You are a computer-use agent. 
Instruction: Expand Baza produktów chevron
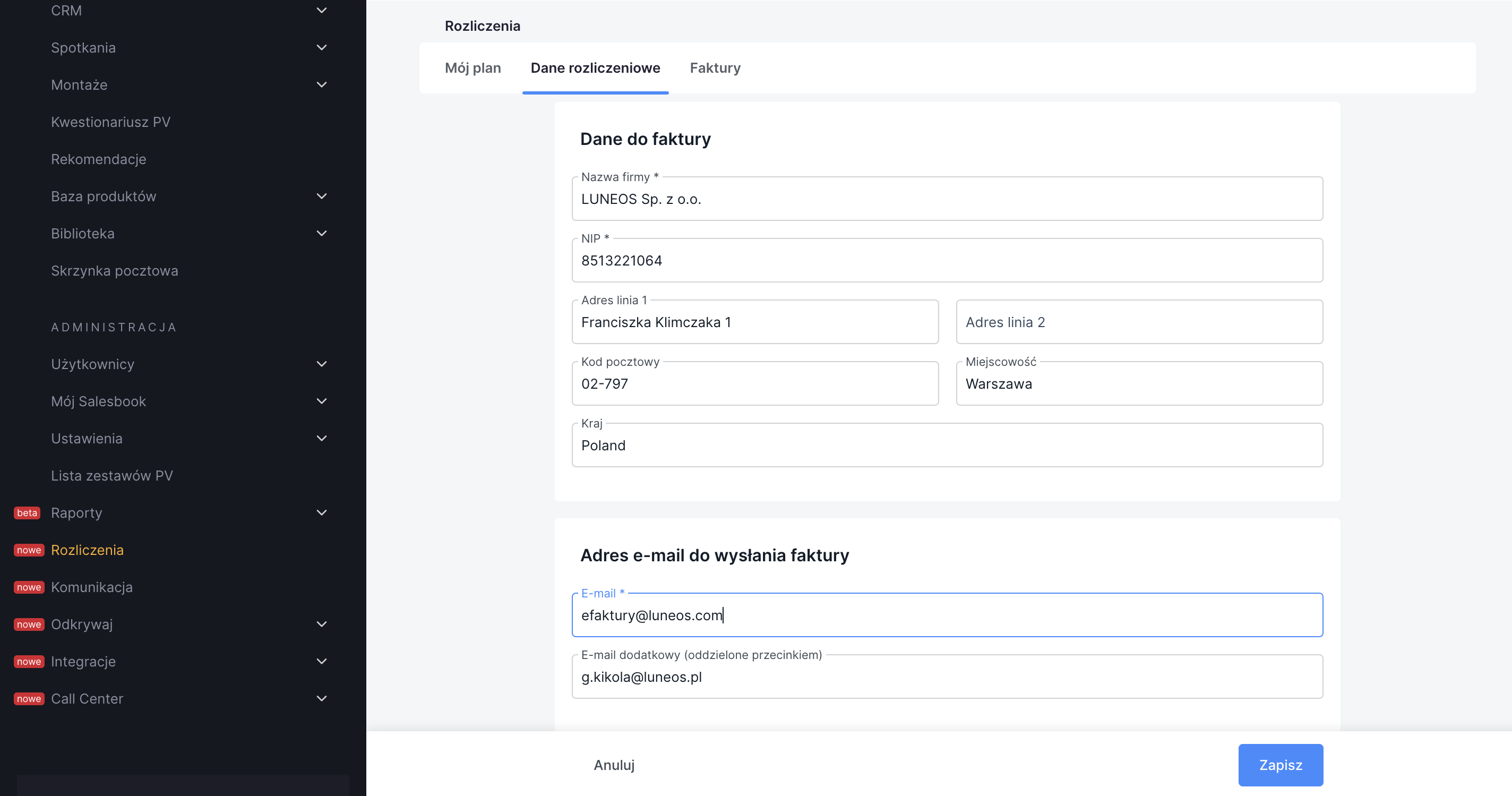pos(321,196)
